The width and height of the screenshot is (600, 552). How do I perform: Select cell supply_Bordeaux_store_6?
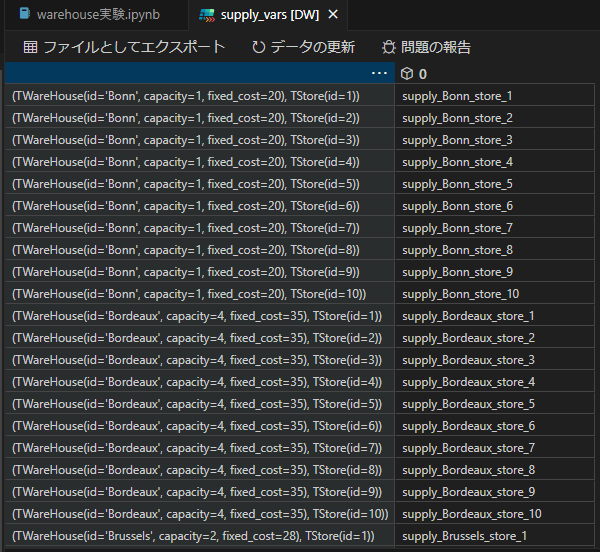[x=494, y=426]
